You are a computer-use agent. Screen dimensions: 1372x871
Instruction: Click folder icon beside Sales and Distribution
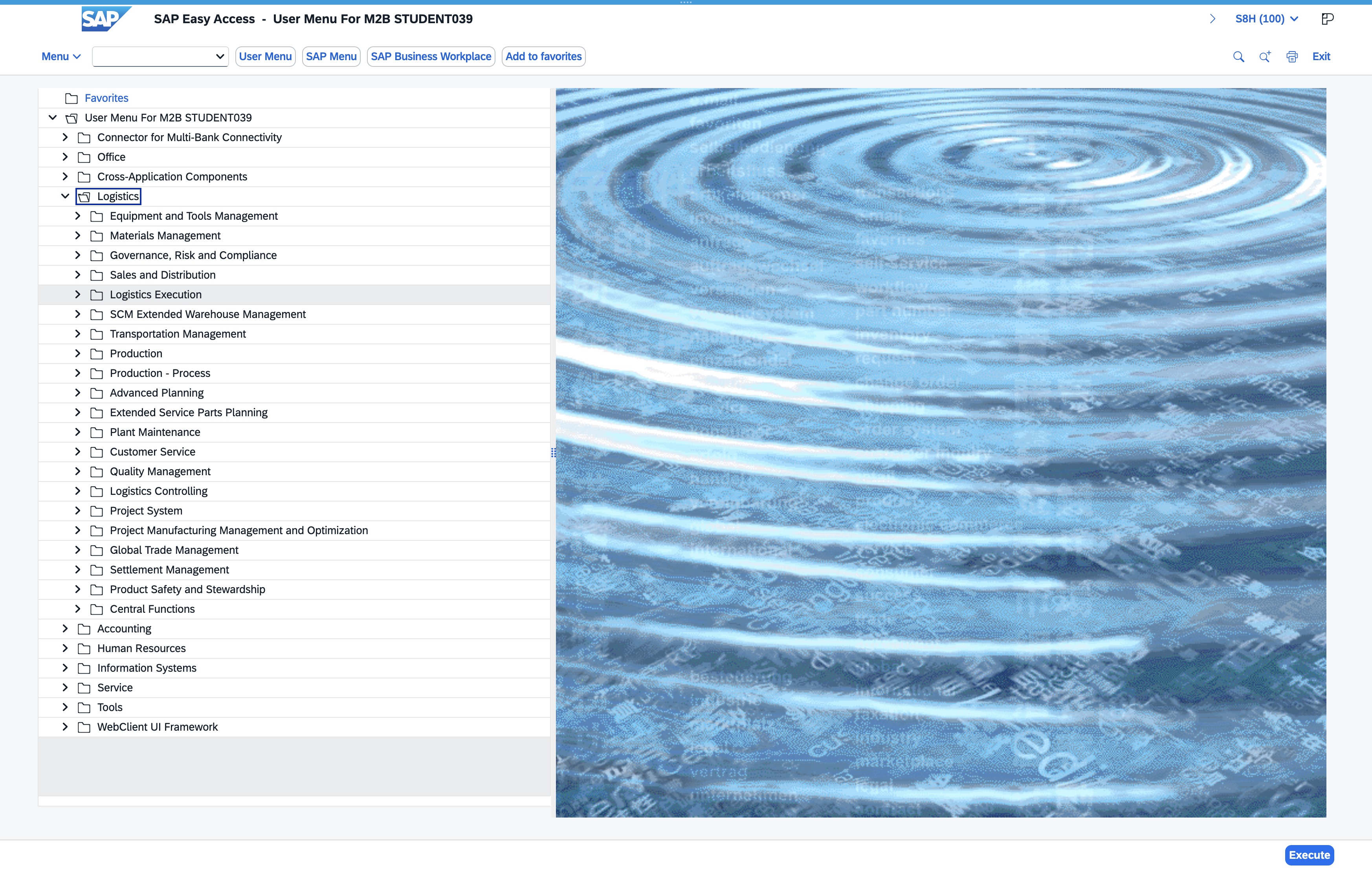97,275
